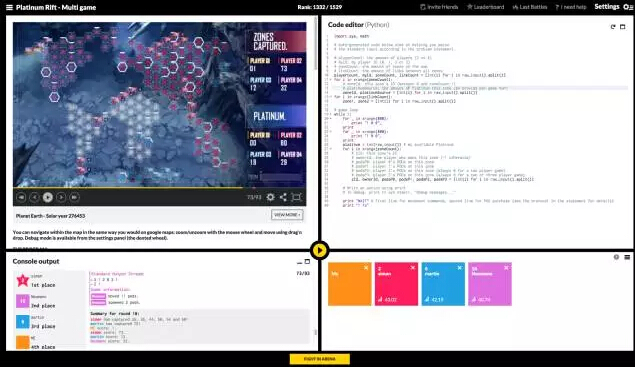Open the hamburger menu beside Platinum Rift
The height and width of the screenshot is (370, 635).
9,7
